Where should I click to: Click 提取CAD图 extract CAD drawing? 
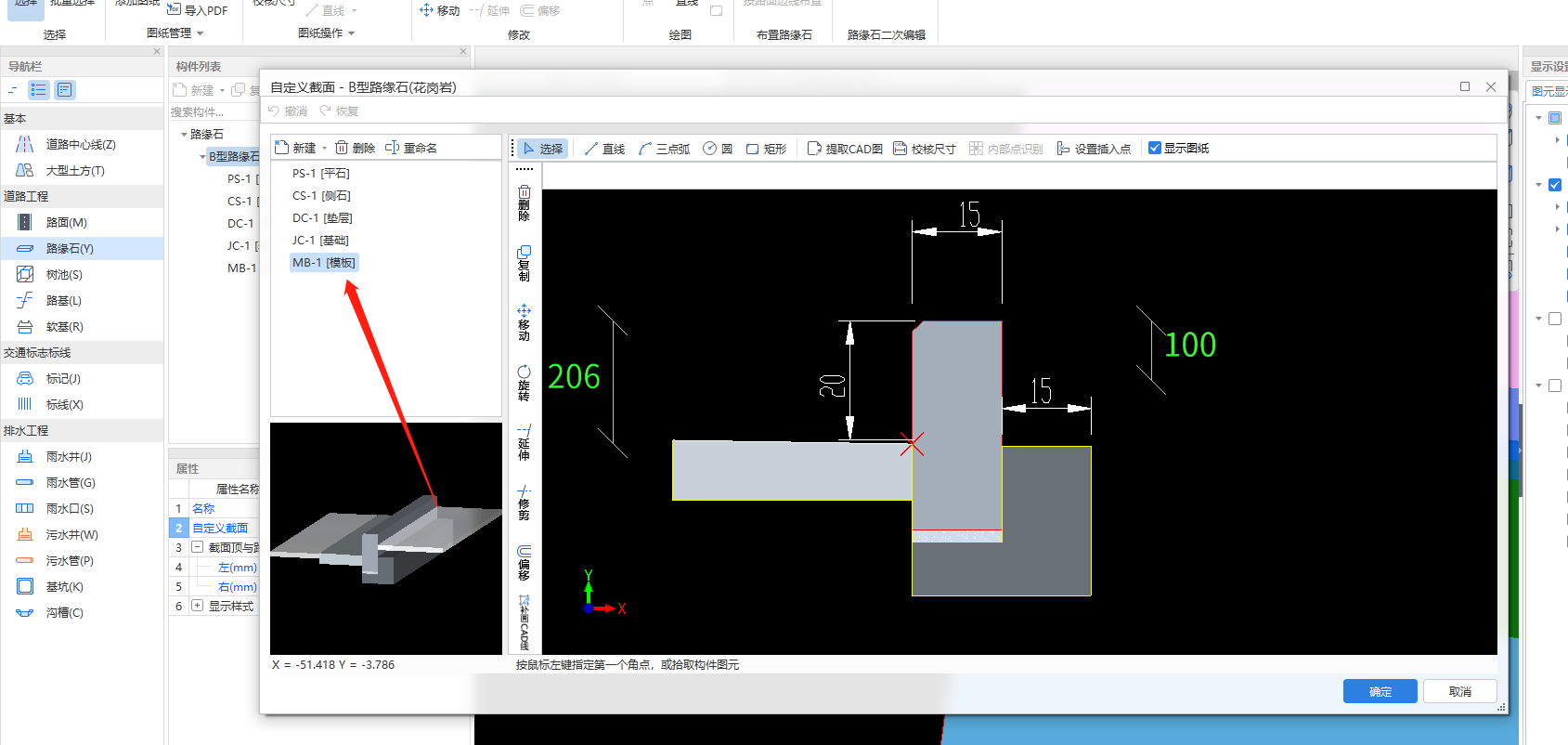click(845, 149)
